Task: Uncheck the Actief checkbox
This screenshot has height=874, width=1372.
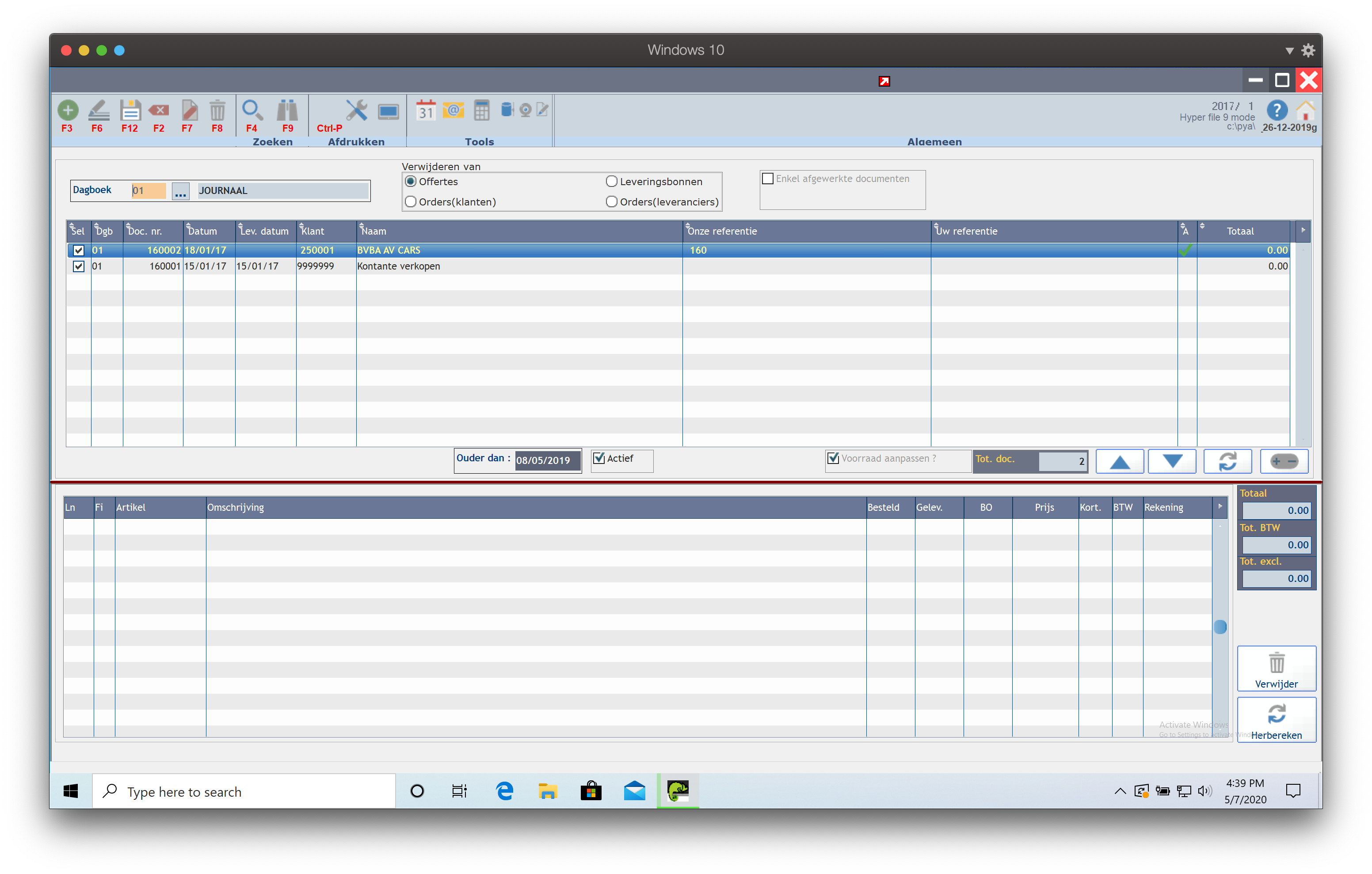Action: [599, 458]
